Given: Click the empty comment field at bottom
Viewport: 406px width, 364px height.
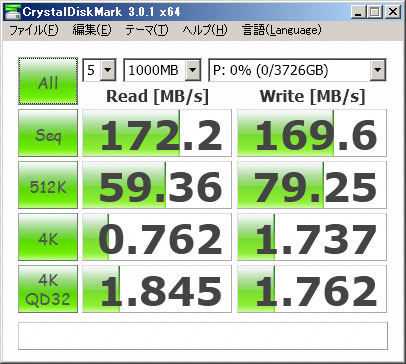Looking at the screenshot, I should pyautogui.click(x=203, y=336).
